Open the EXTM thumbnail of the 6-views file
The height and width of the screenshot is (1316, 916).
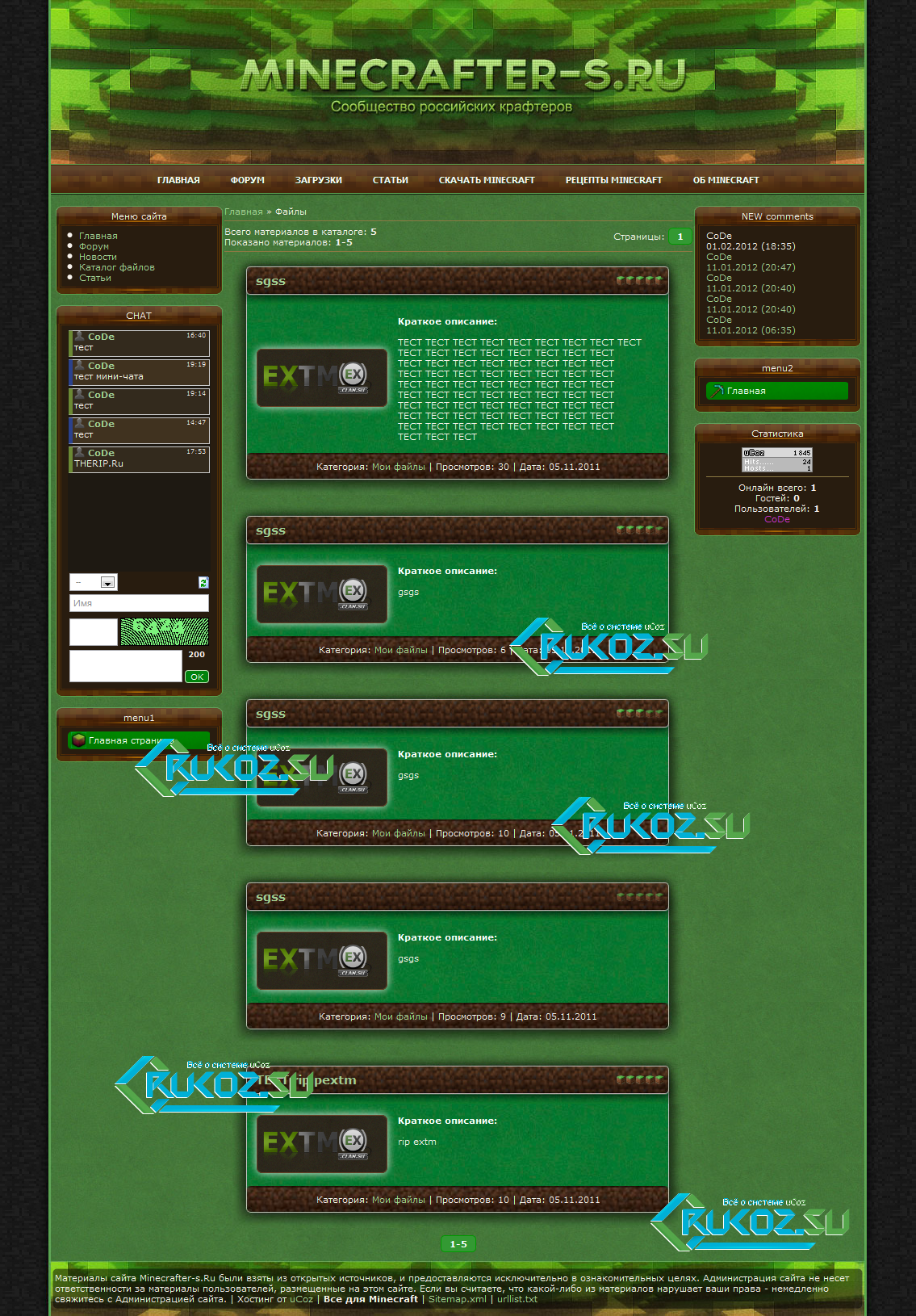[322, 594]
